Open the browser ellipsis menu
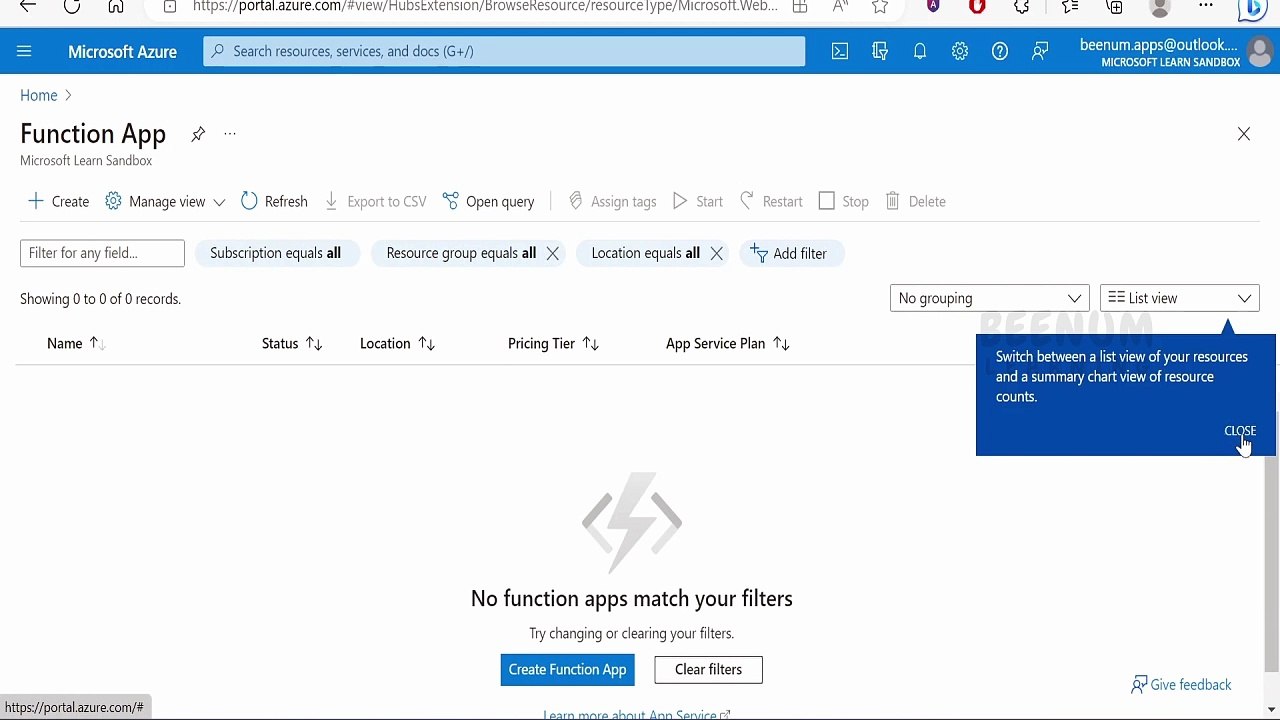Image resolution: width=1280 pixels, height=720 pixels. point(1206,7)
